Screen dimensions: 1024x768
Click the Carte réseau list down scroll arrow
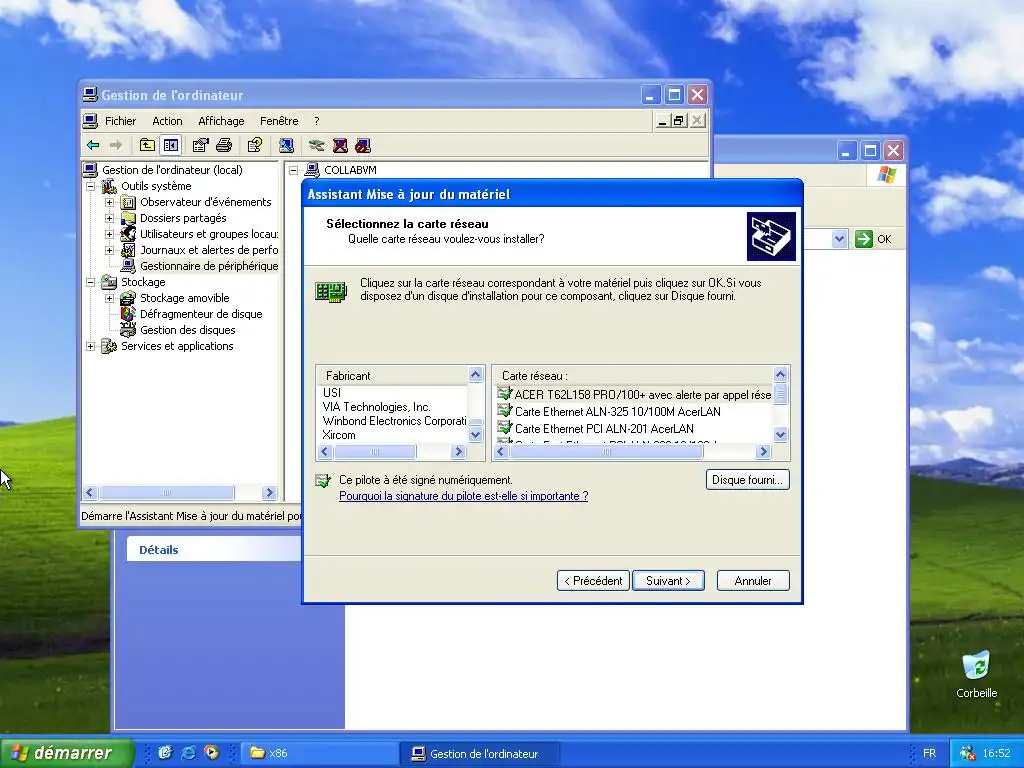[780, 435]
